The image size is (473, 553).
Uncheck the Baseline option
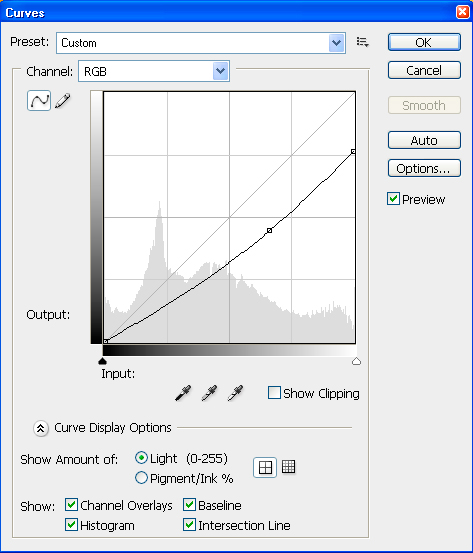pos(189,505)
